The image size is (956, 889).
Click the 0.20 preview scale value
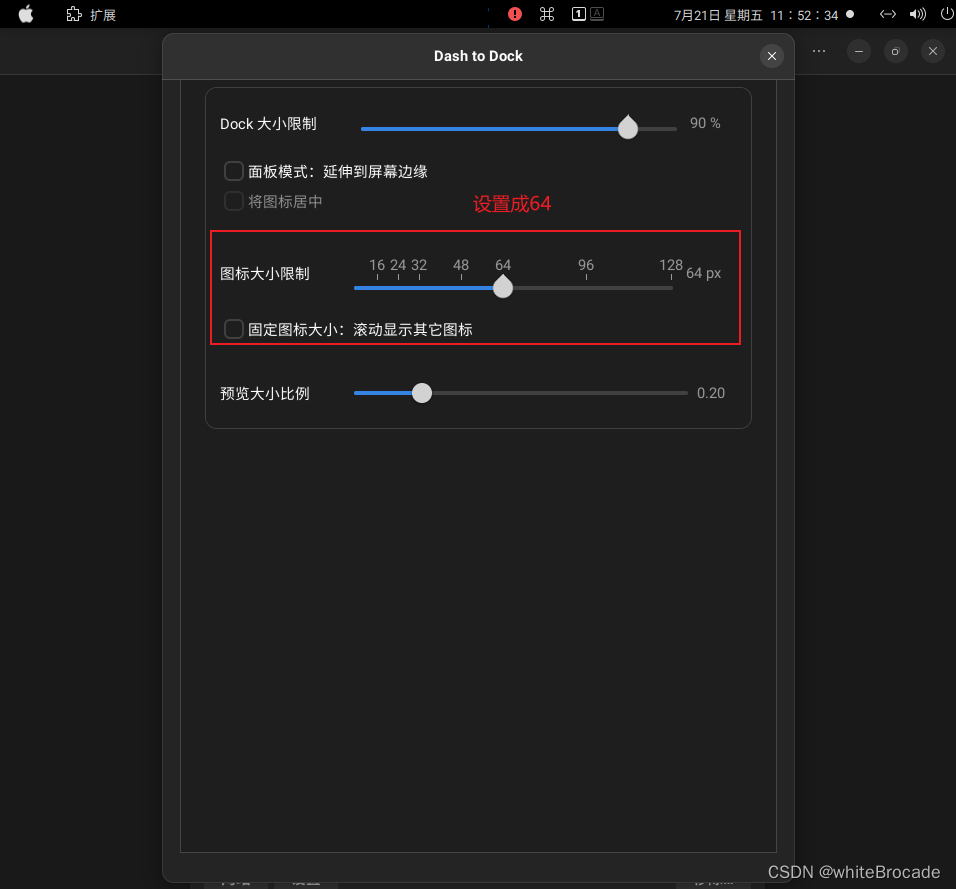click(711, 393)
